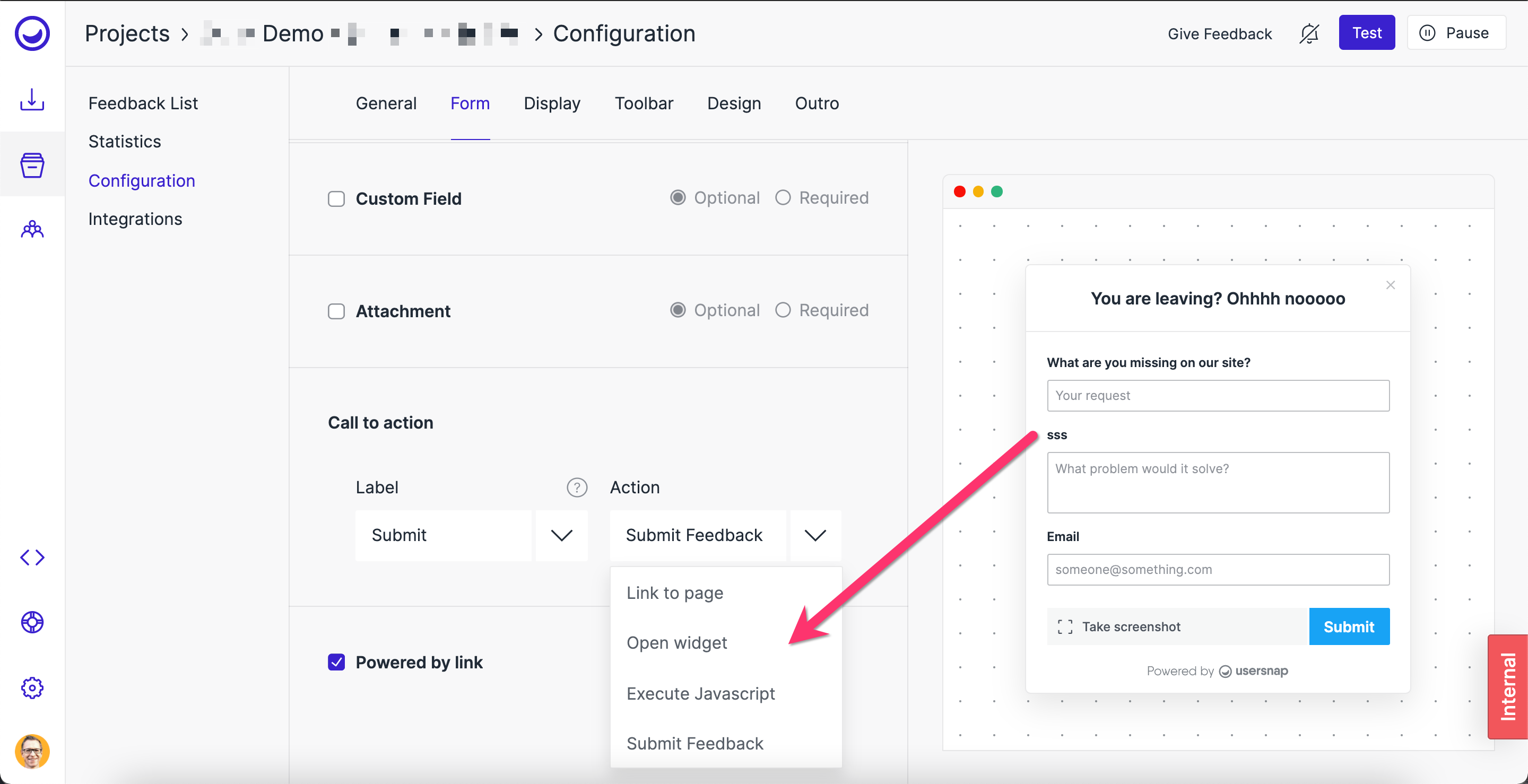This screenshot has height=784, width=1528.
Task: Click the Label help question mark icon
Action: [577, 487]
